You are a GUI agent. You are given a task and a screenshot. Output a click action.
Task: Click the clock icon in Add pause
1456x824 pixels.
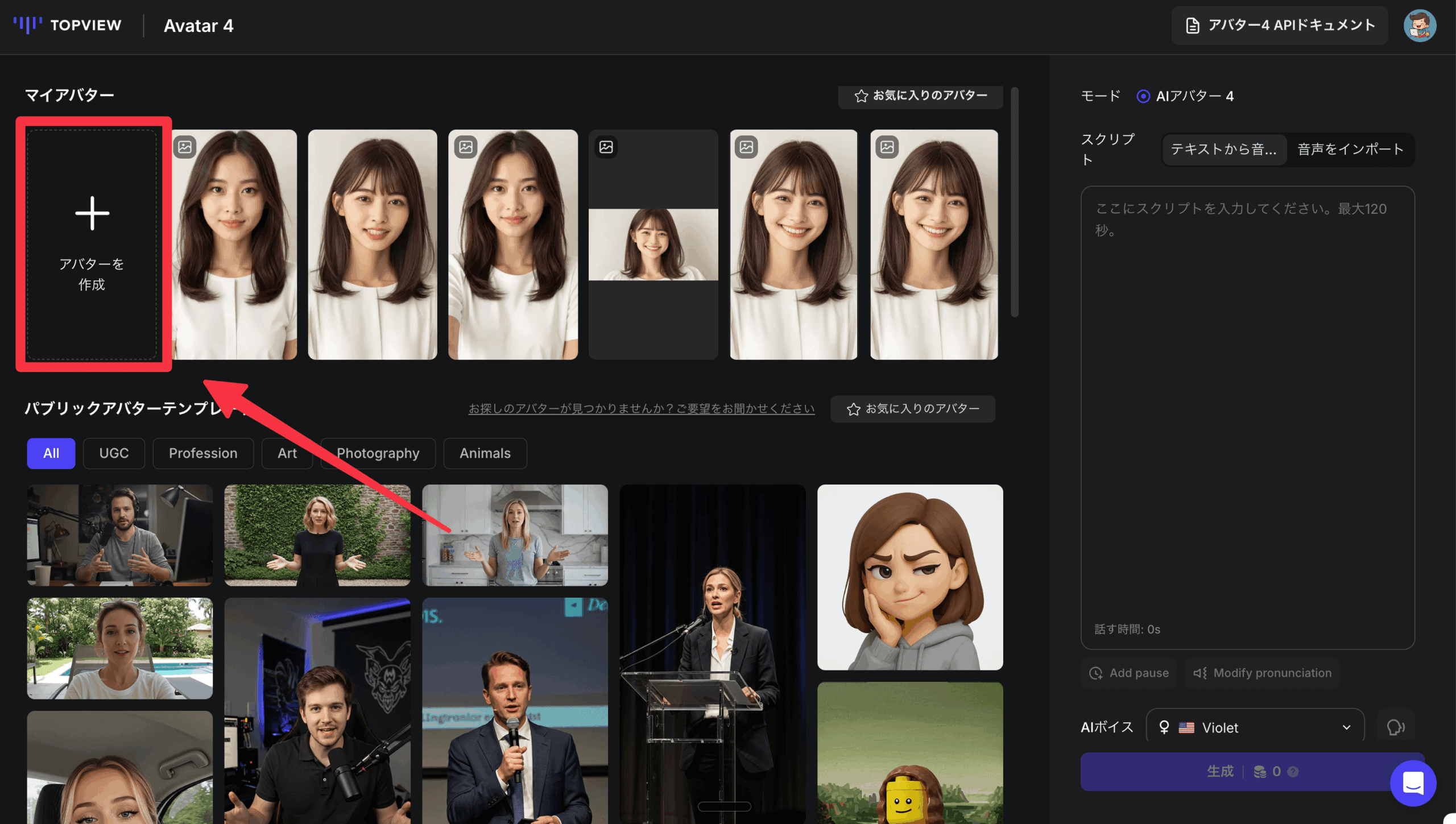tap(1095, 673)
